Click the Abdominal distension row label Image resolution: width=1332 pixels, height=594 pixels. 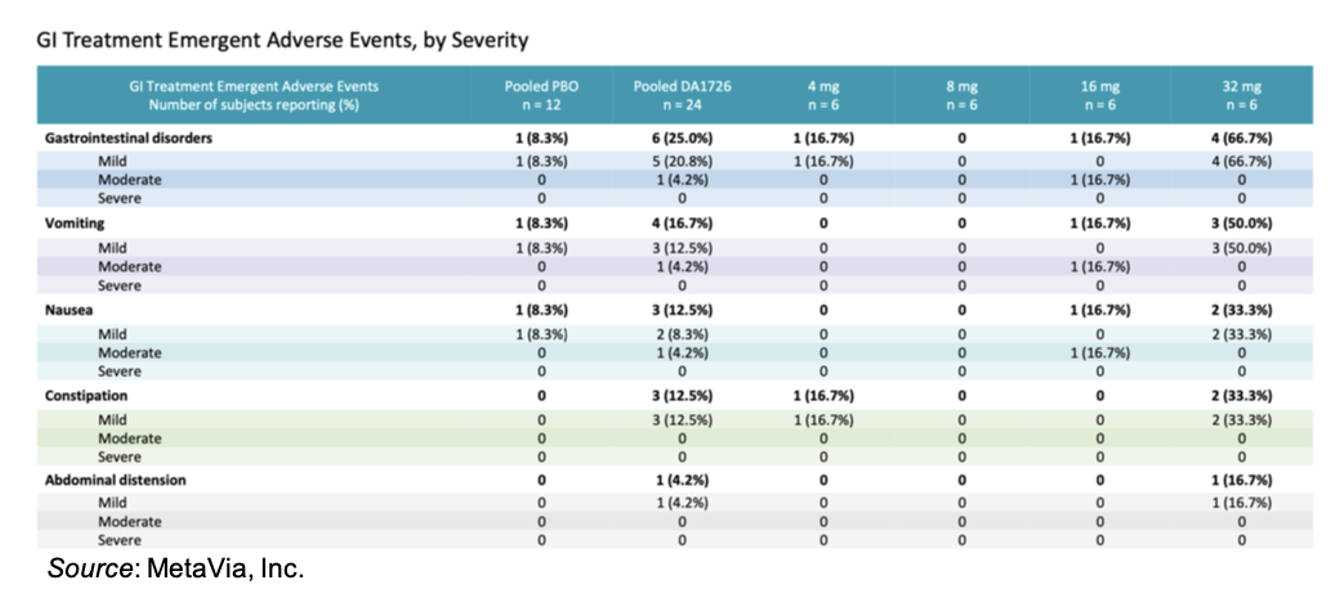click(115, 480)
